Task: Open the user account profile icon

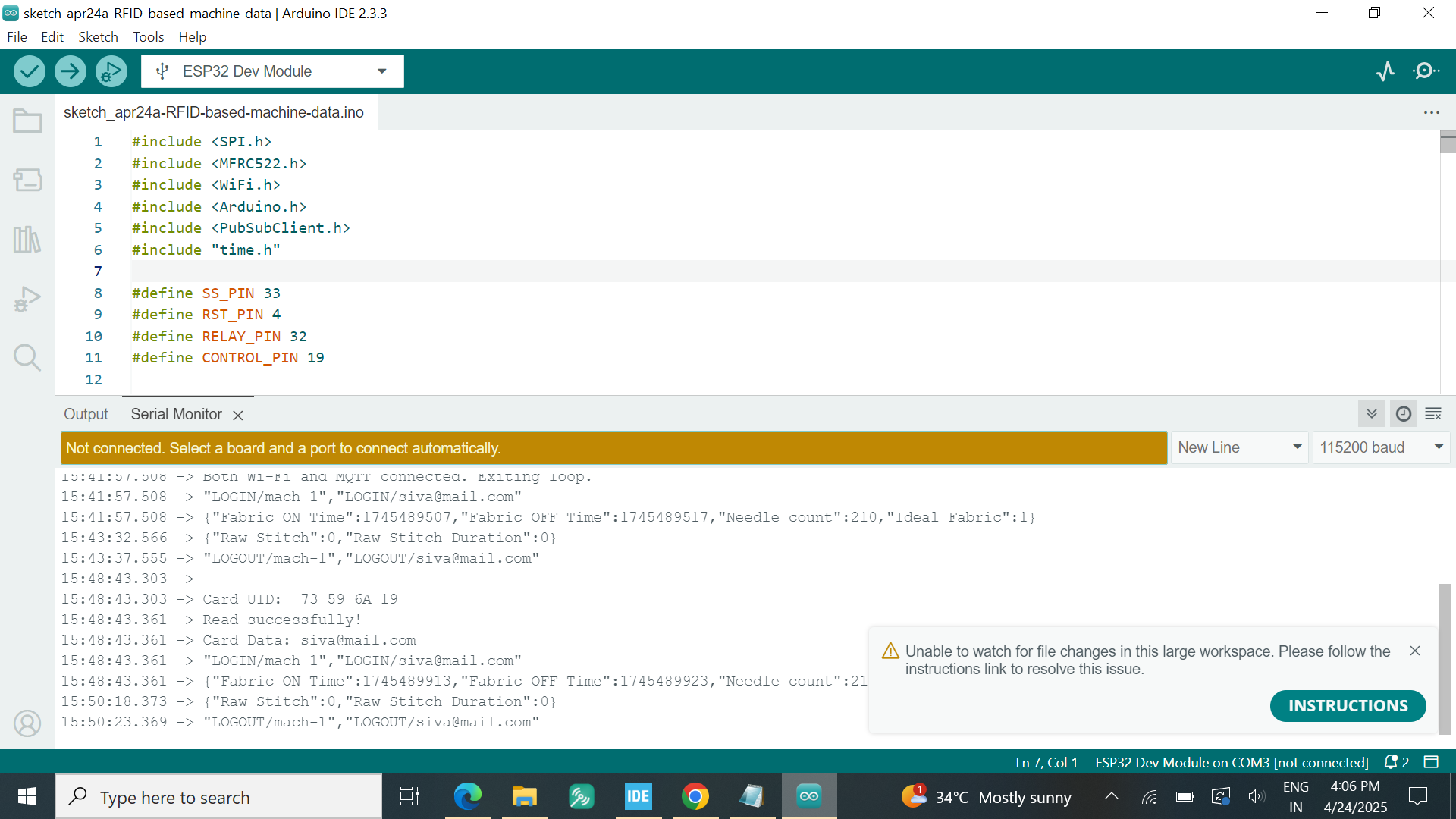Action: pos(27,723)
